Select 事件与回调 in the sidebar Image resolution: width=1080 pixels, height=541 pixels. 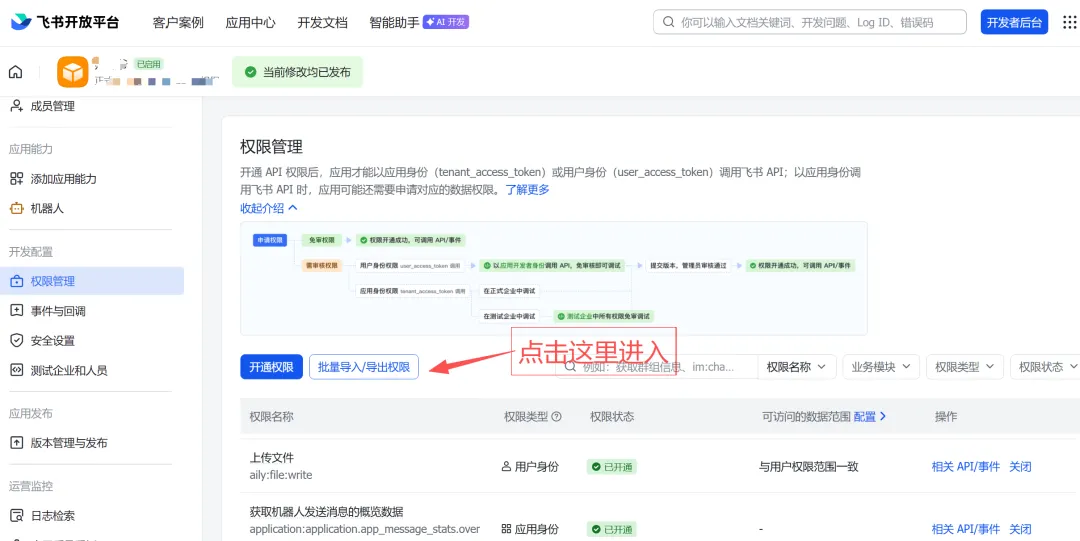pyautogui.click(x=58, y=311)
